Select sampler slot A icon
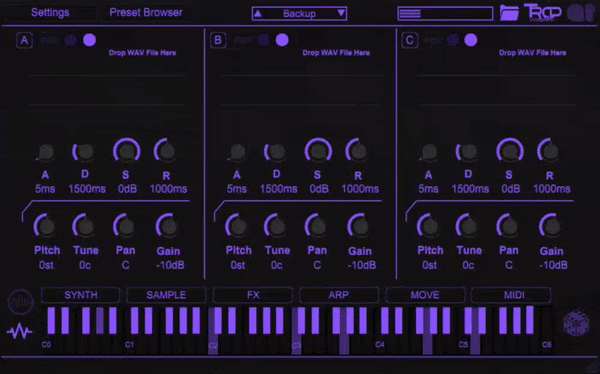This screenshot has width=600, height=374. [24, 40]
